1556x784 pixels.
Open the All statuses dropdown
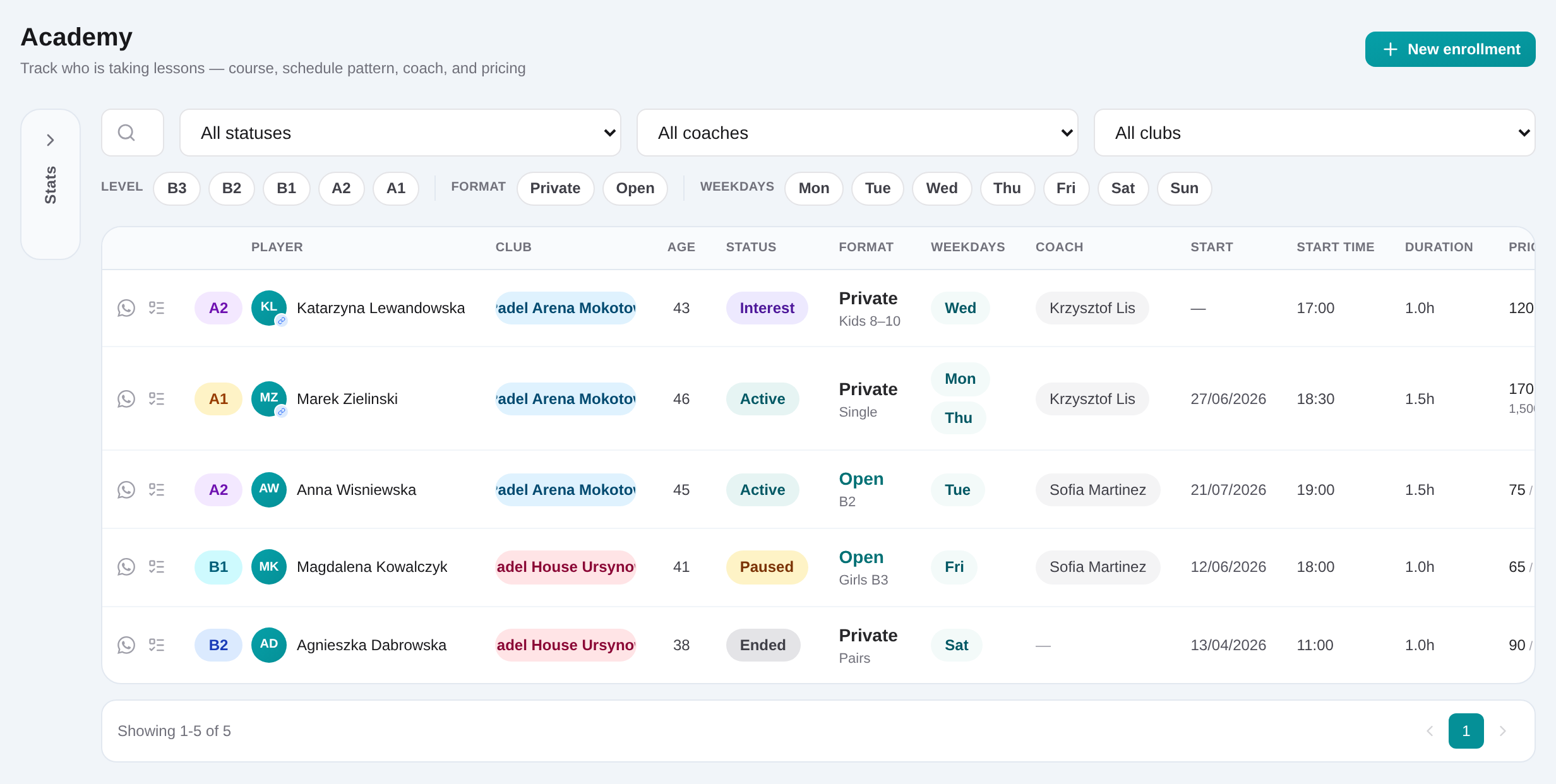[400, 133]
